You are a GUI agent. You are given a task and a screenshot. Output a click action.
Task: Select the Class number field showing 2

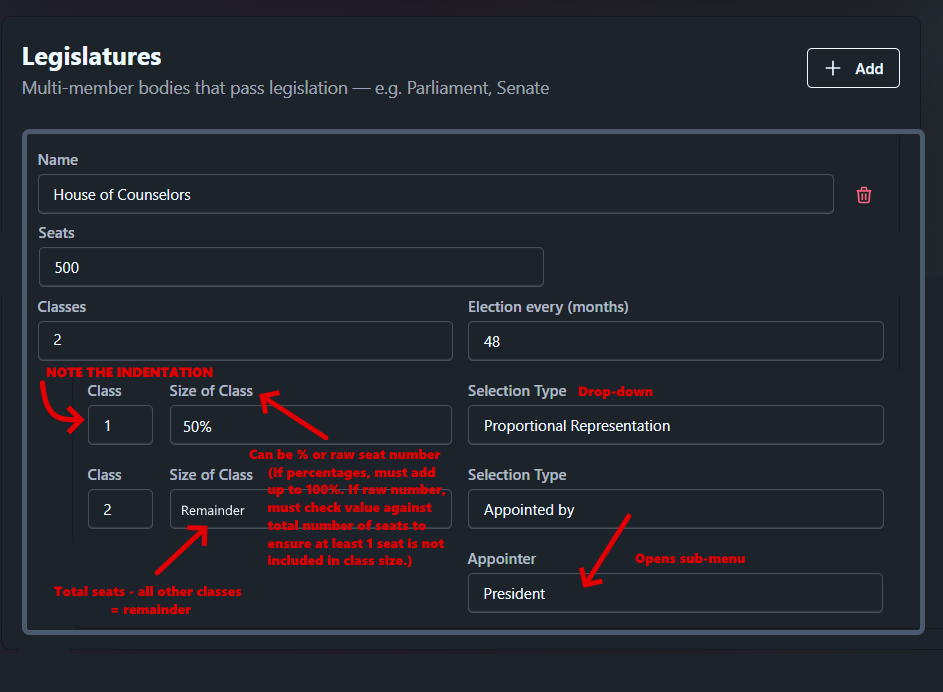[120, 509]
